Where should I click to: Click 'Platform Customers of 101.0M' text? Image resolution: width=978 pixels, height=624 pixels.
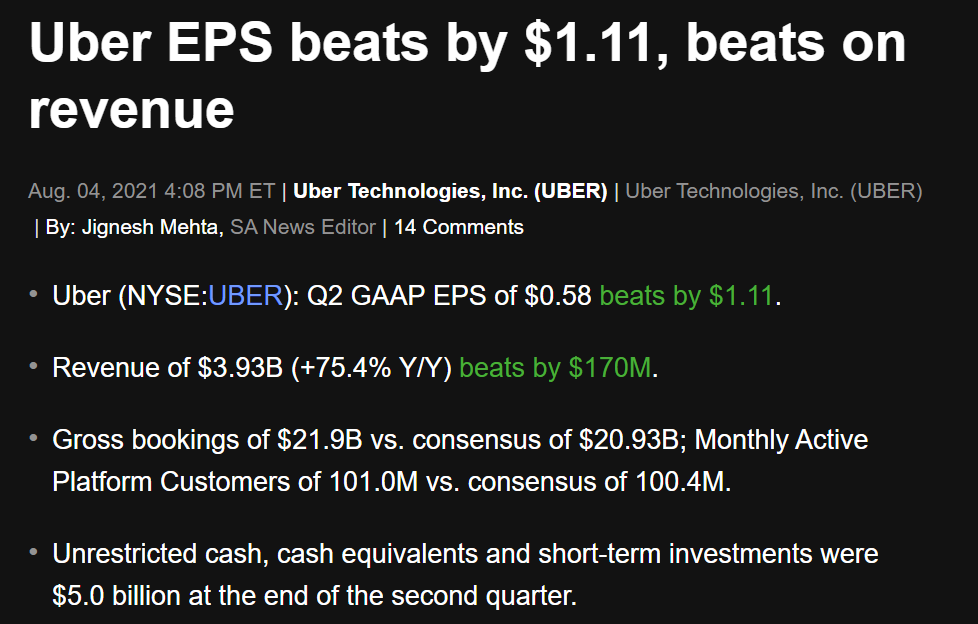tap(235, 482)
